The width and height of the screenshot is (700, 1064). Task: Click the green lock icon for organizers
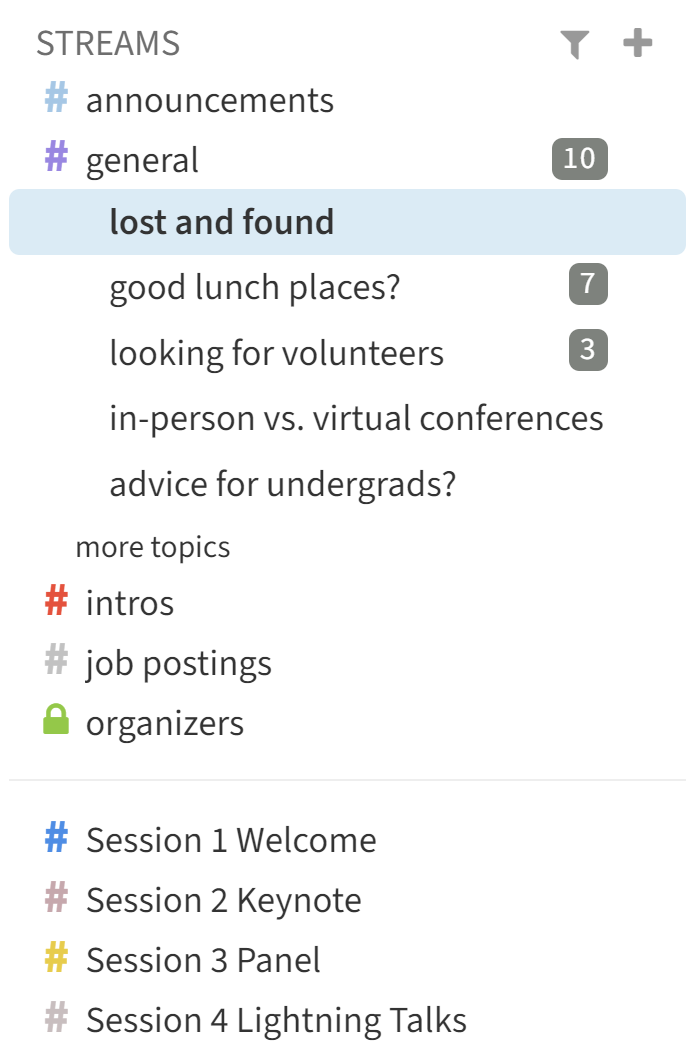(57, 721)
